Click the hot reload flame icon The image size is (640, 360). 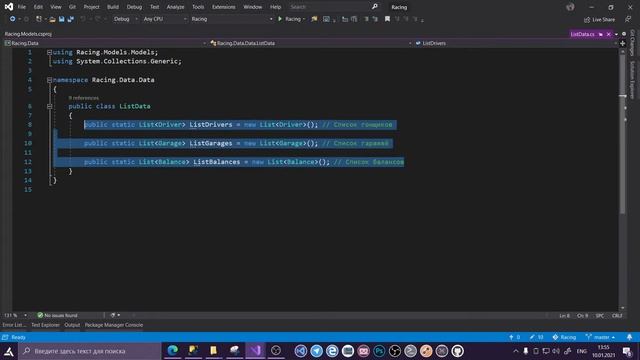click(x=314, y=19)
